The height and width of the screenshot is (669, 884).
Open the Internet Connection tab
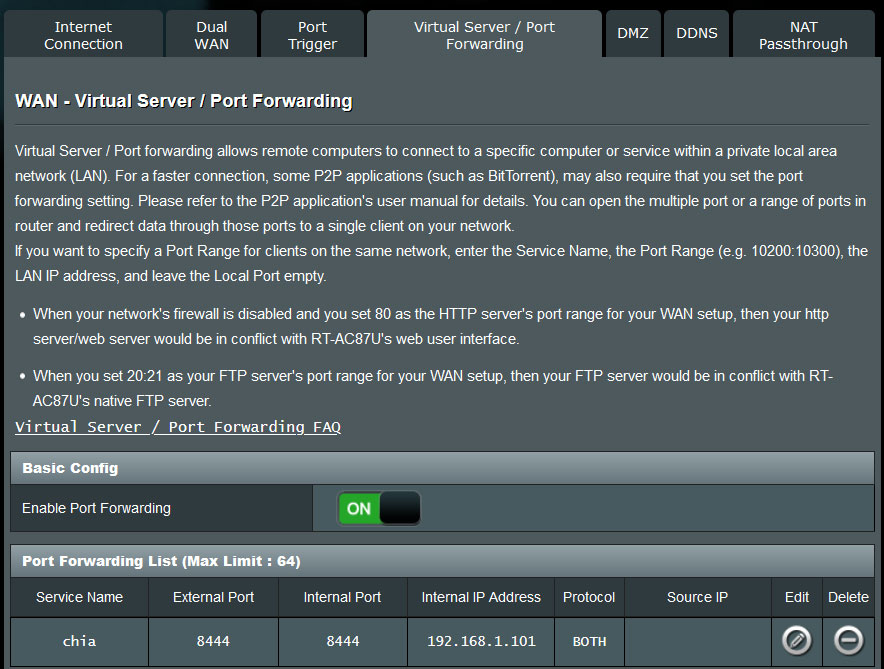click(x=83, y=35)
